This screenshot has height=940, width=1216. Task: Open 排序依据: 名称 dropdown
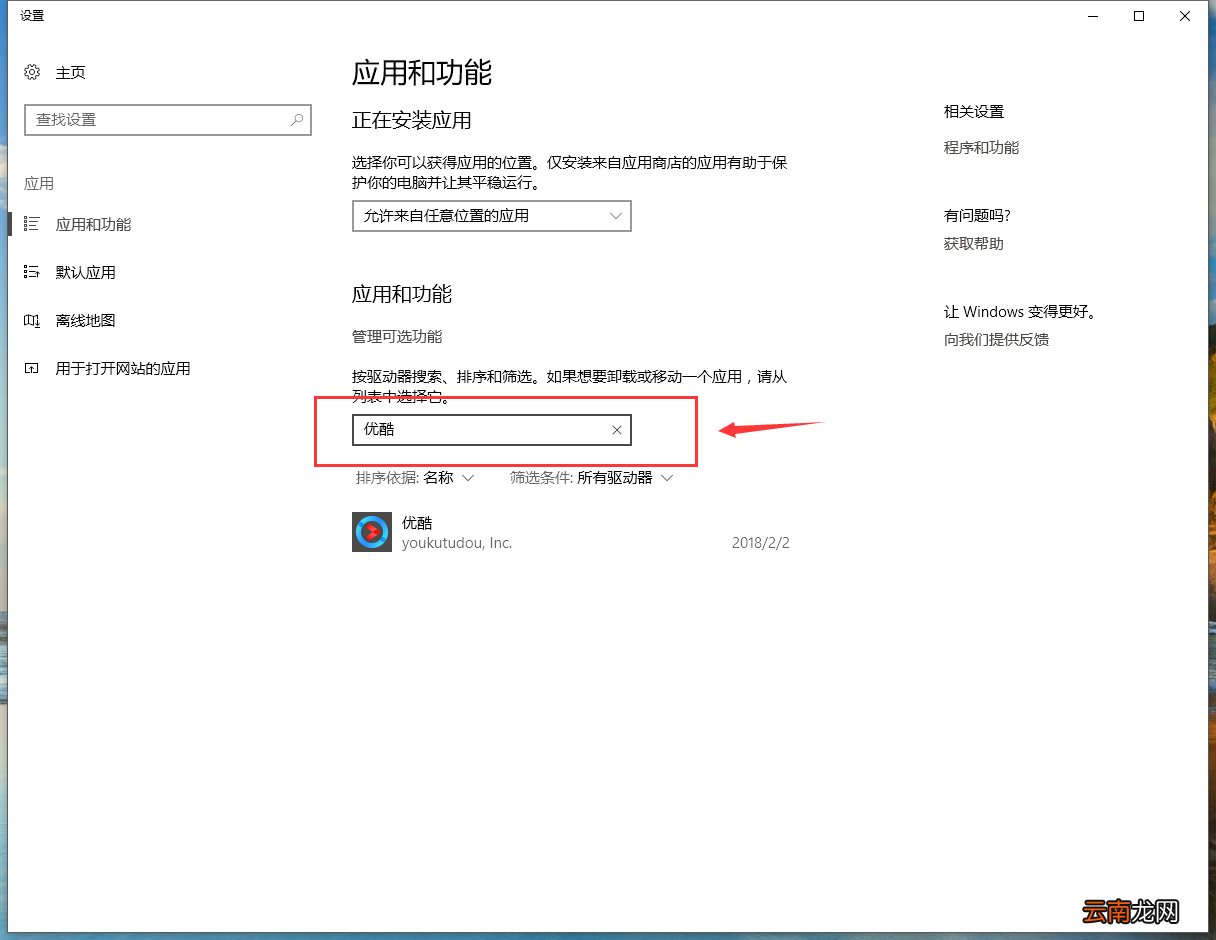click(x=415, y=478)
